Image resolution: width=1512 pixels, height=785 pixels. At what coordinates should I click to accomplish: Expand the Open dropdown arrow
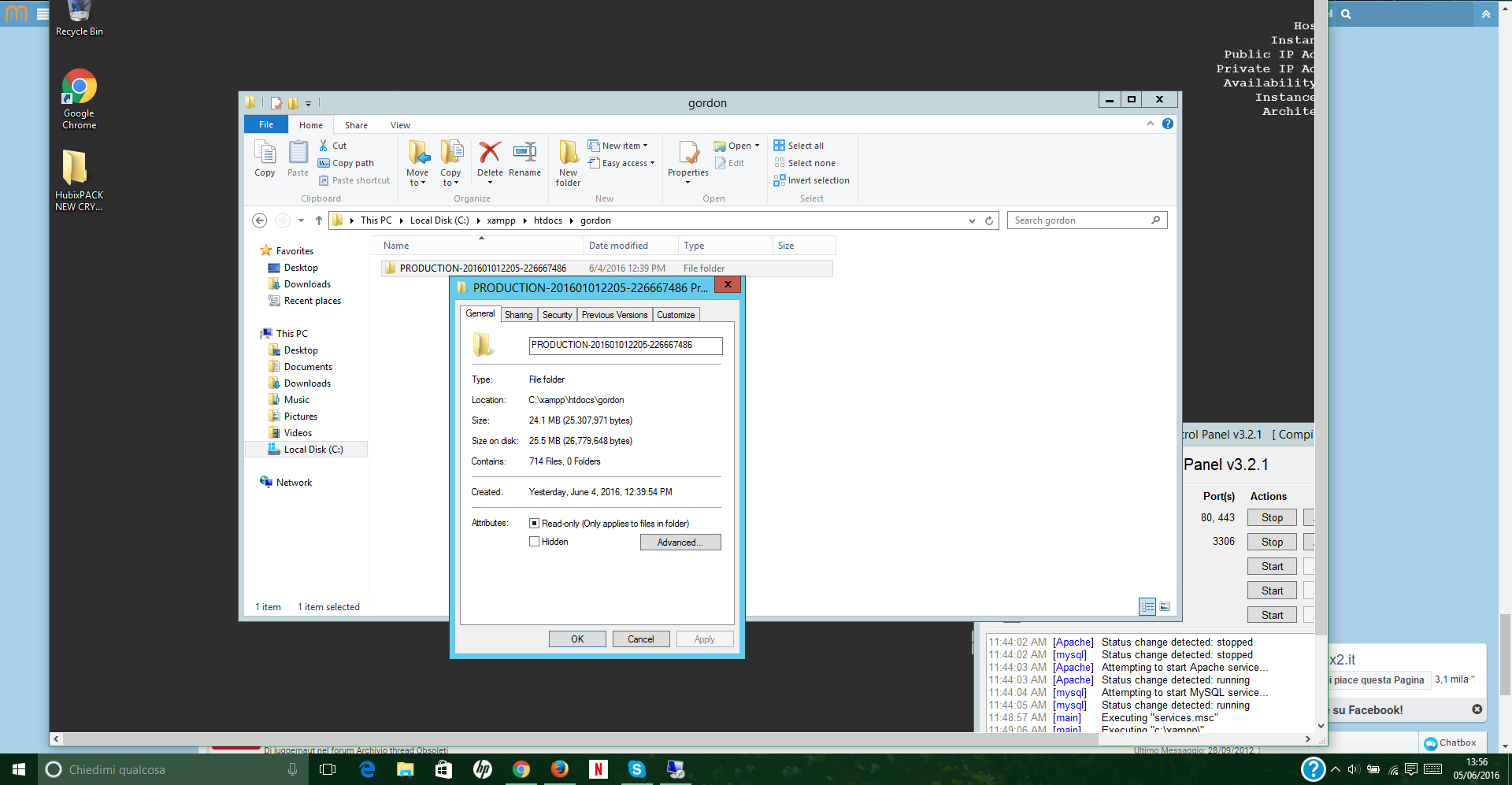pyautogui.click(x=757, y=146)
